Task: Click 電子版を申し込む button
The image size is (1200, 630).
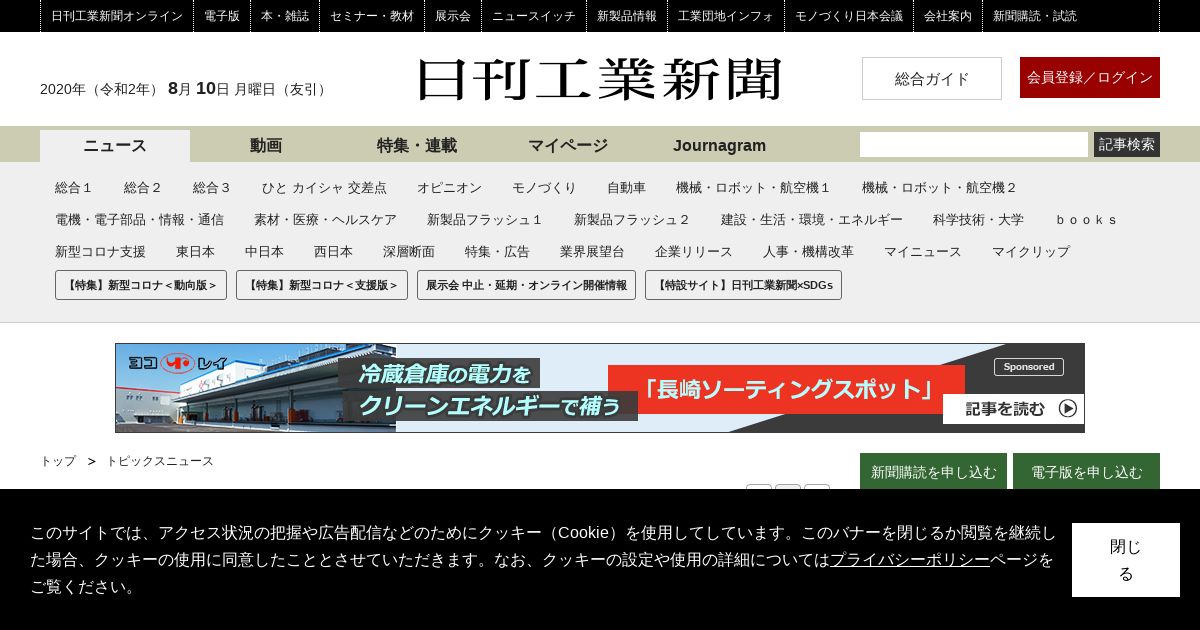Action: [x=1086, y=472]
